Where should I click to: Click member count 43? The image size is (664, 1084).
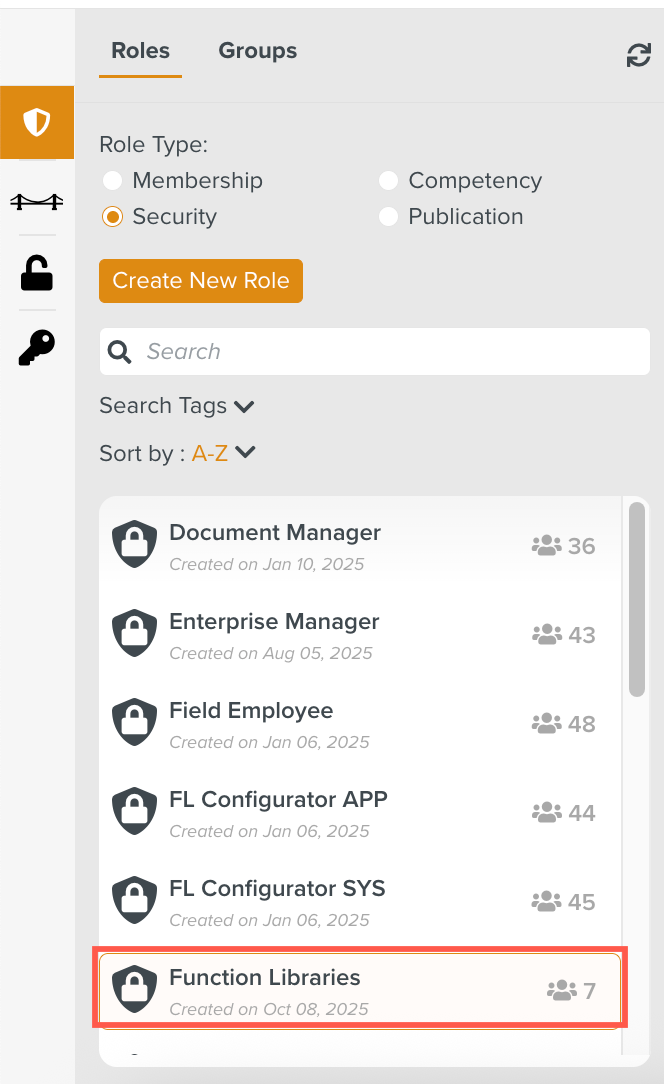click(x=582, y=635)
